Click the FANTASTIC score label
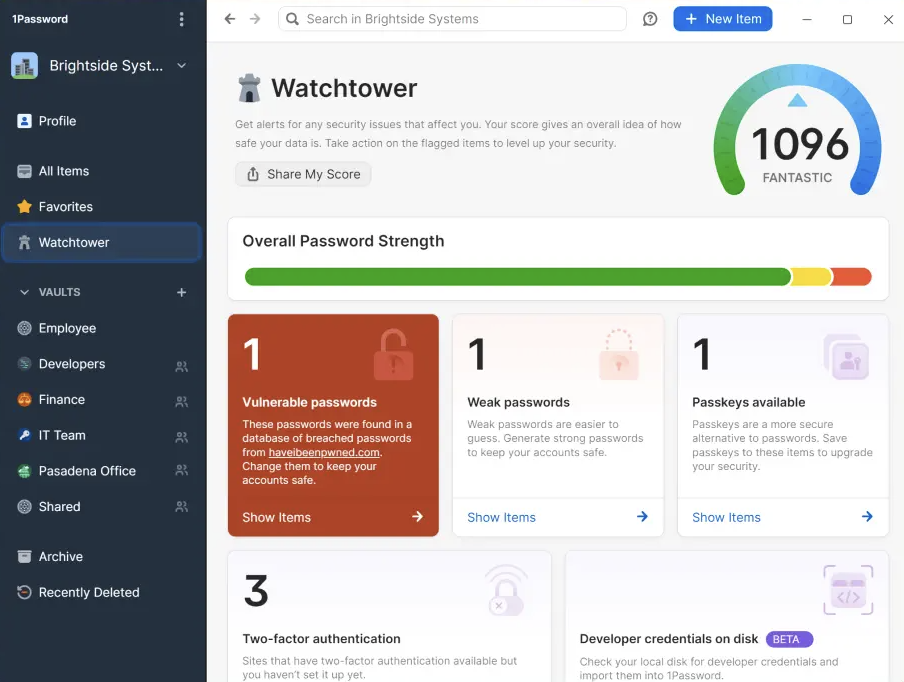904x682 pixels. point(797,178)
